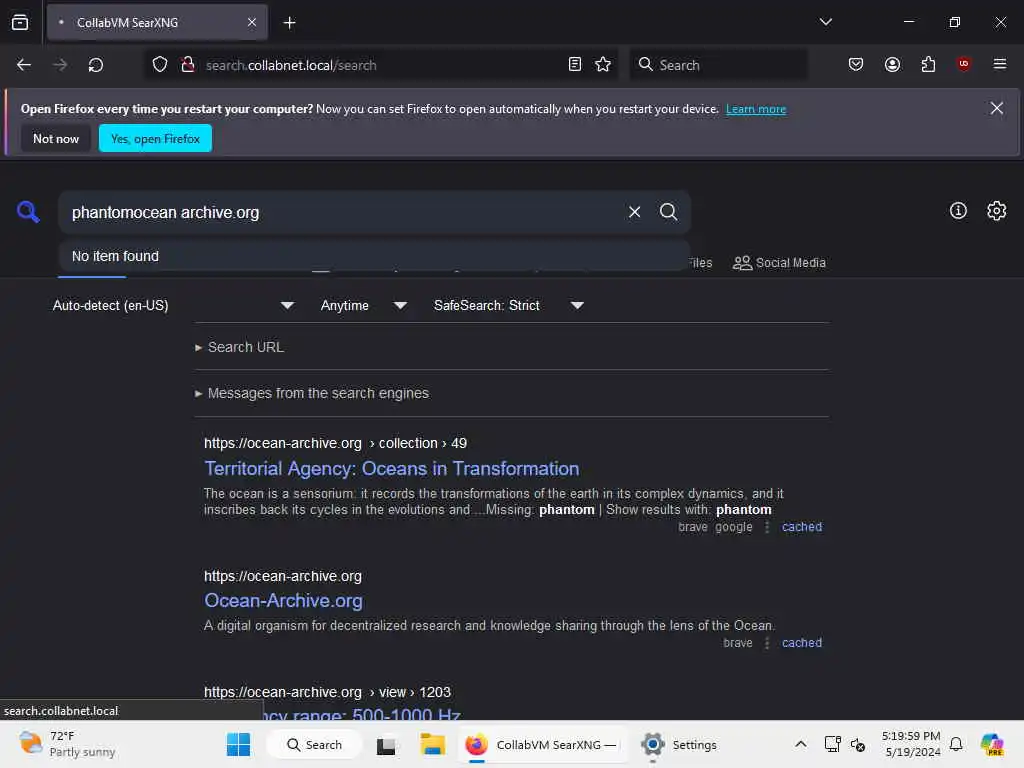
Task: Open the Windows Start menu
Action: pos(238,744)
